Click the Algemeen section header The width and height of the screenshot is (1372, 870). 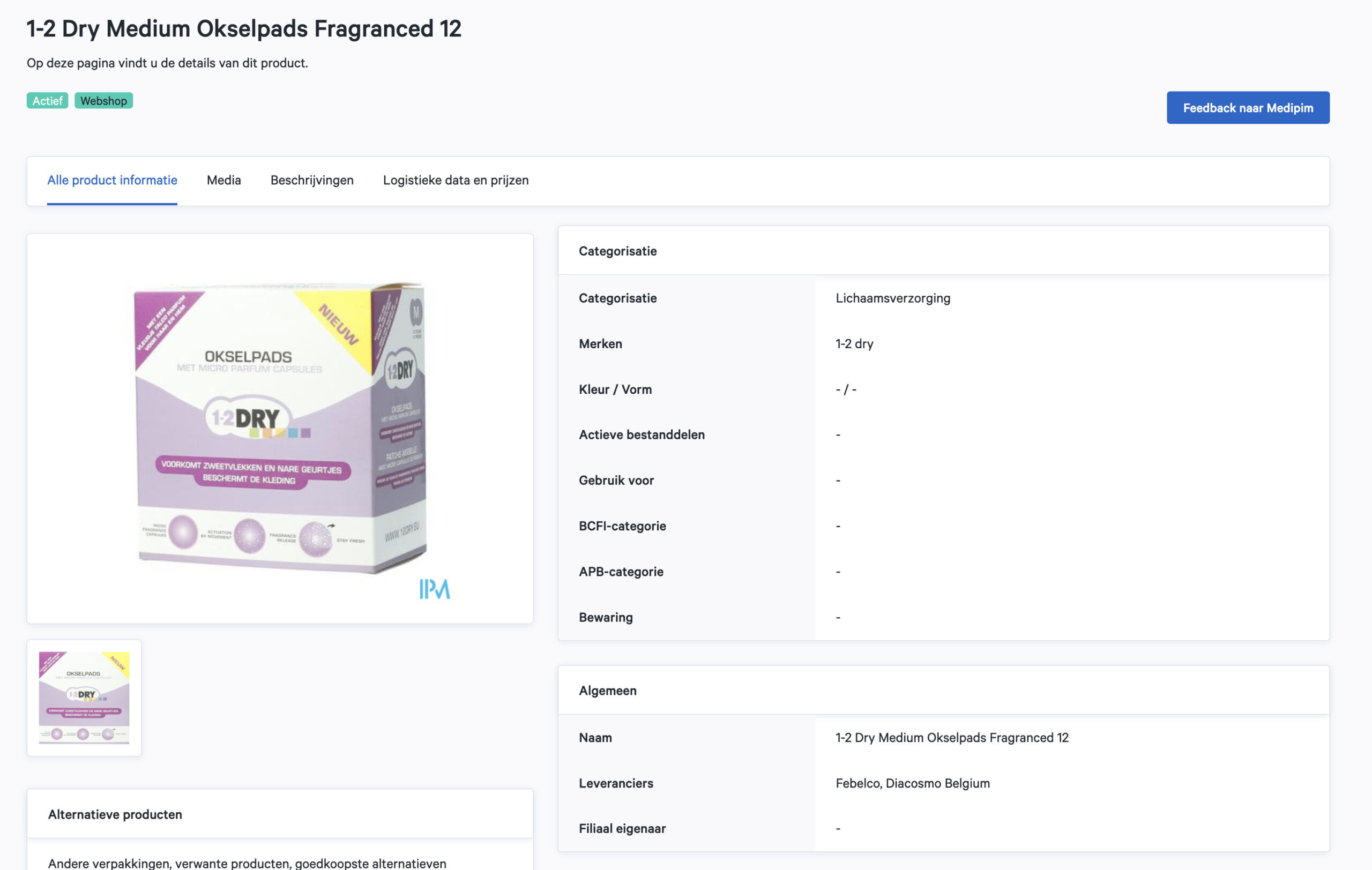(x=607, y=691)
